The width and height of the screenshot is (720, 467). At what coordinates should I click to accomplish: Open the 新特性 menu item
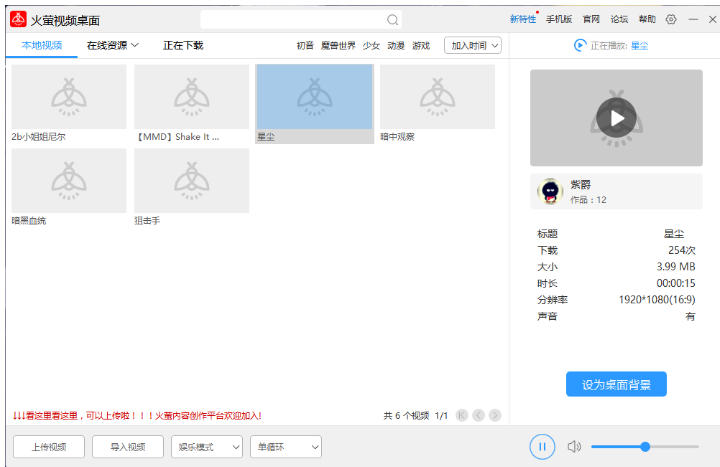coord(523,19)
